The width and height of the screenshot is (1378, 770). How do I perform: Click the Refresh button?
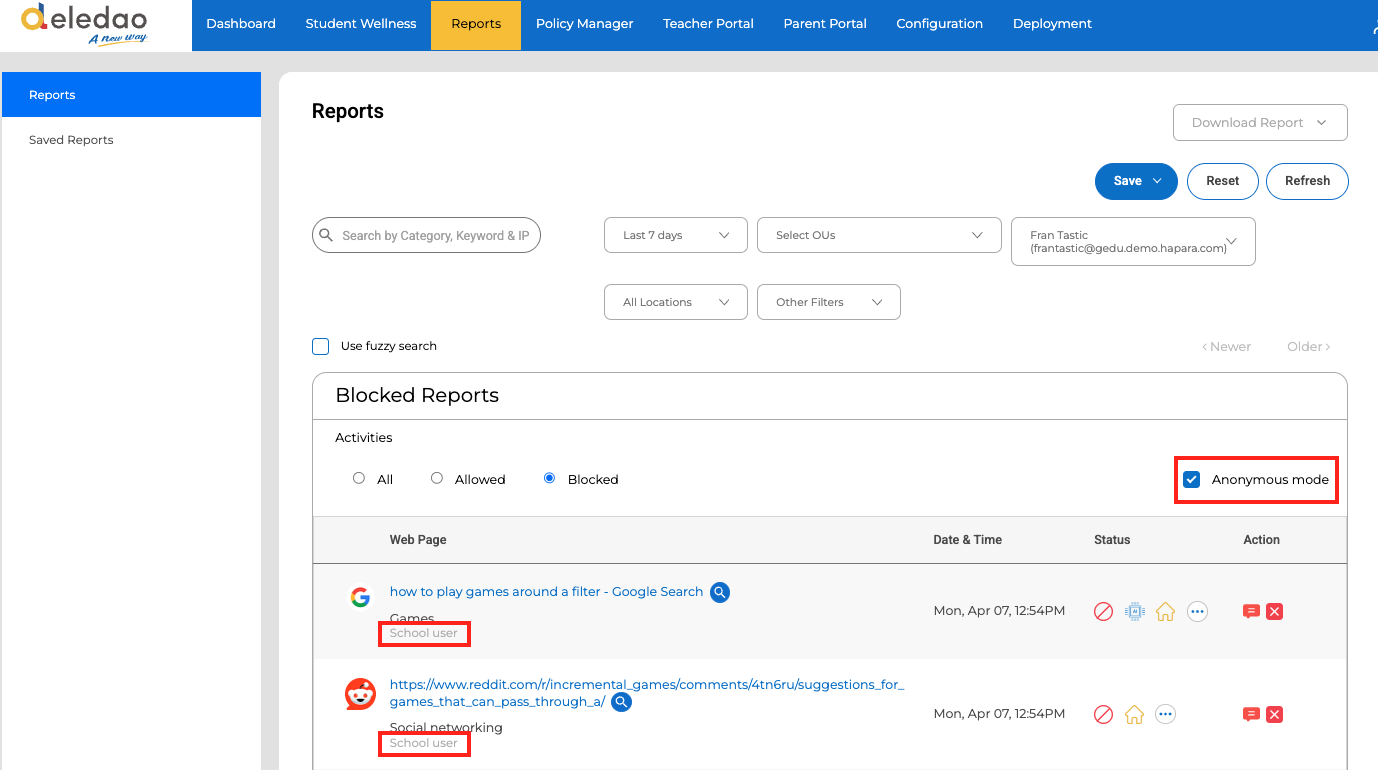(x=1307, y=181)
